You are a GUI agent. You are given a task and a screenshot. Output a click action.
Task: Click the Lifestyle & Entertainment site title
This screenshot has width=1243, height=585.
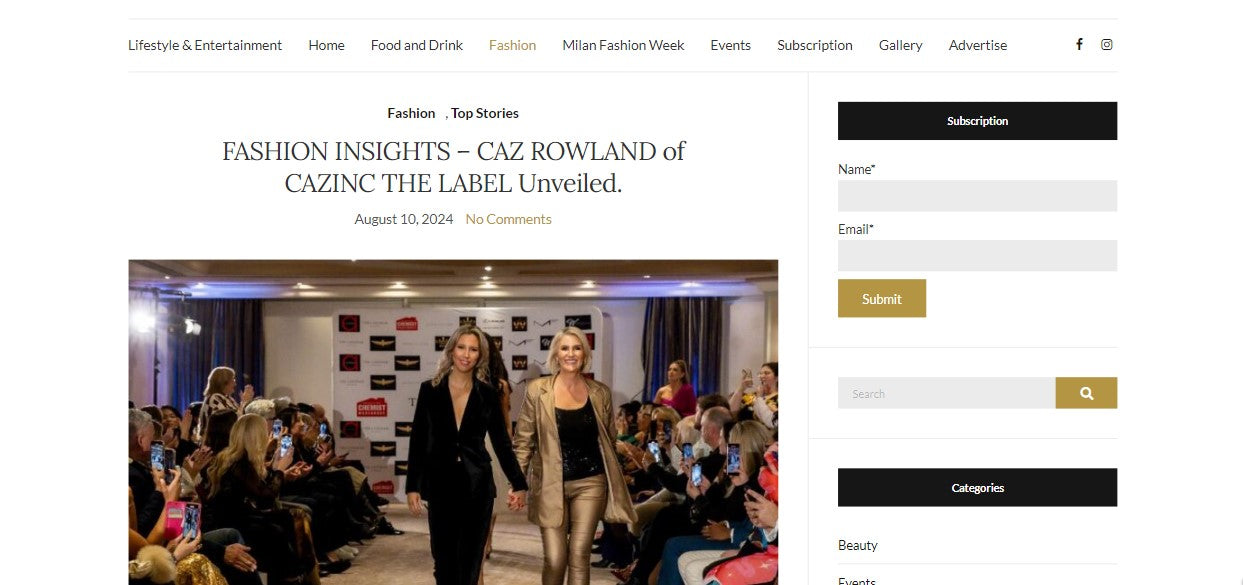click(205, 45)
